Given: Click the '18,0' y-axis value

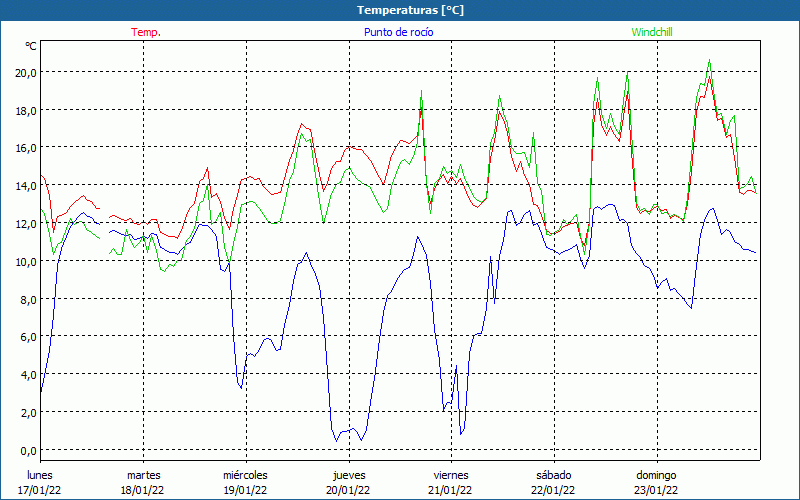Looking at the screenshot, I should 26,111.
